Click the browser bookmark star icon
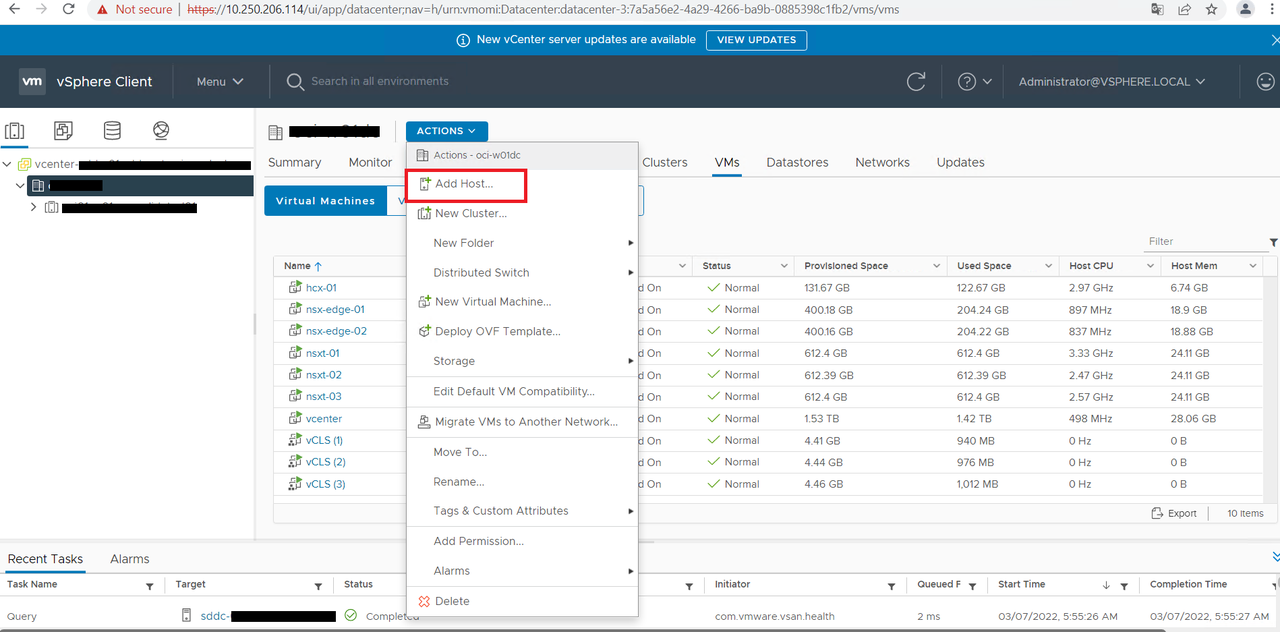 (1211, 9)
